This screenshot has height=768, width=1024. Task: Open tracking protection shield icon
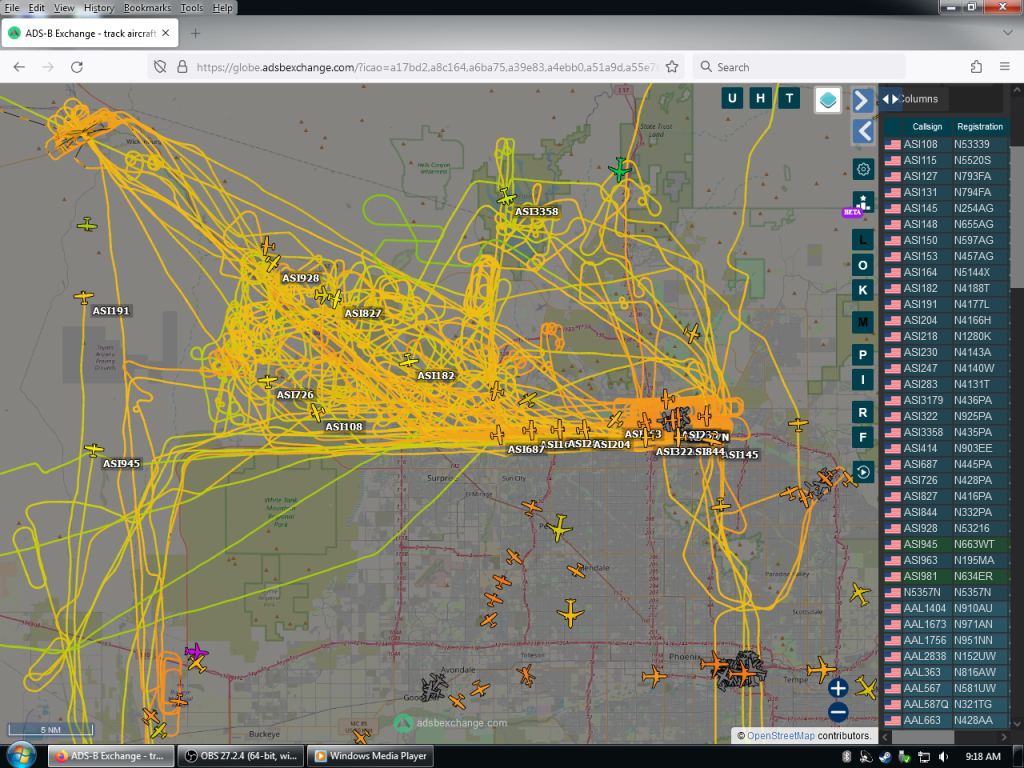tap(160, 67)
